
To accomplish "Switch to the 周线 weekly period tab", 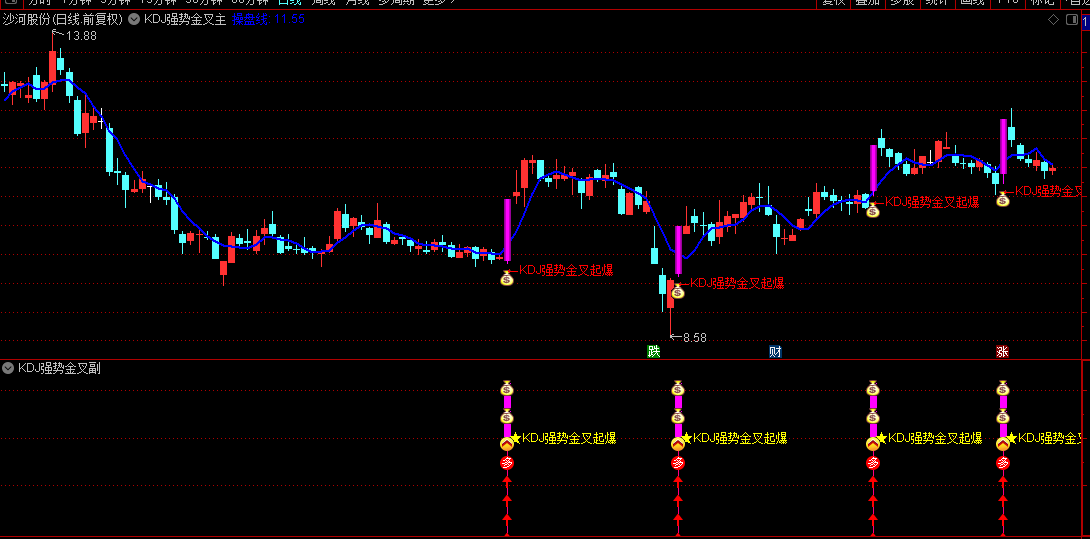I will coord(323,3).
